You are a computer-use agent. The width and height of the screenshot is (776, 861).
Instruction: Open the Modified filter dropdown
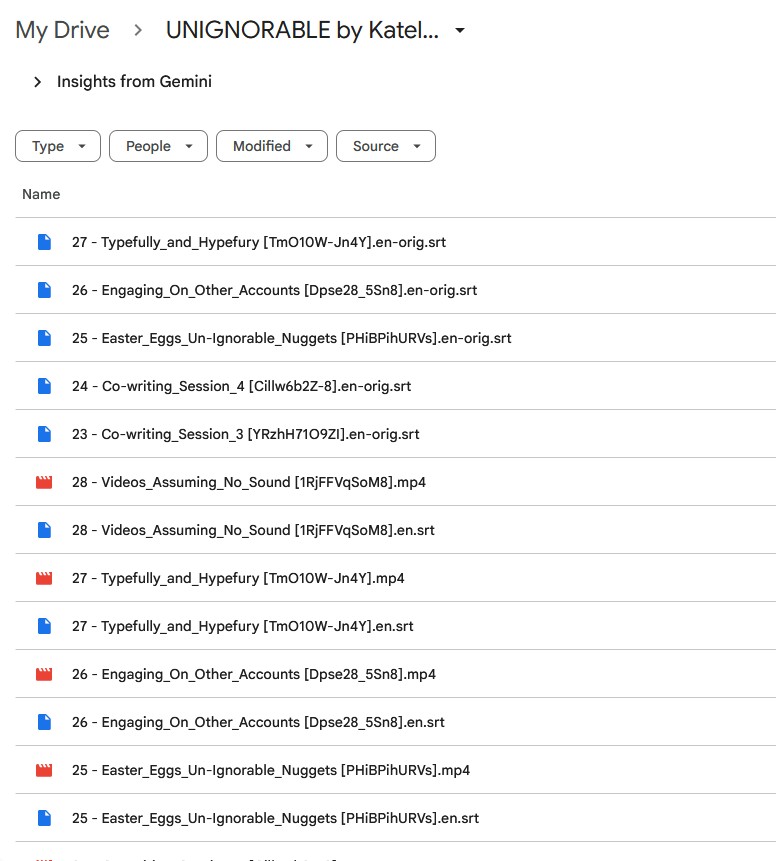point(272,146)
